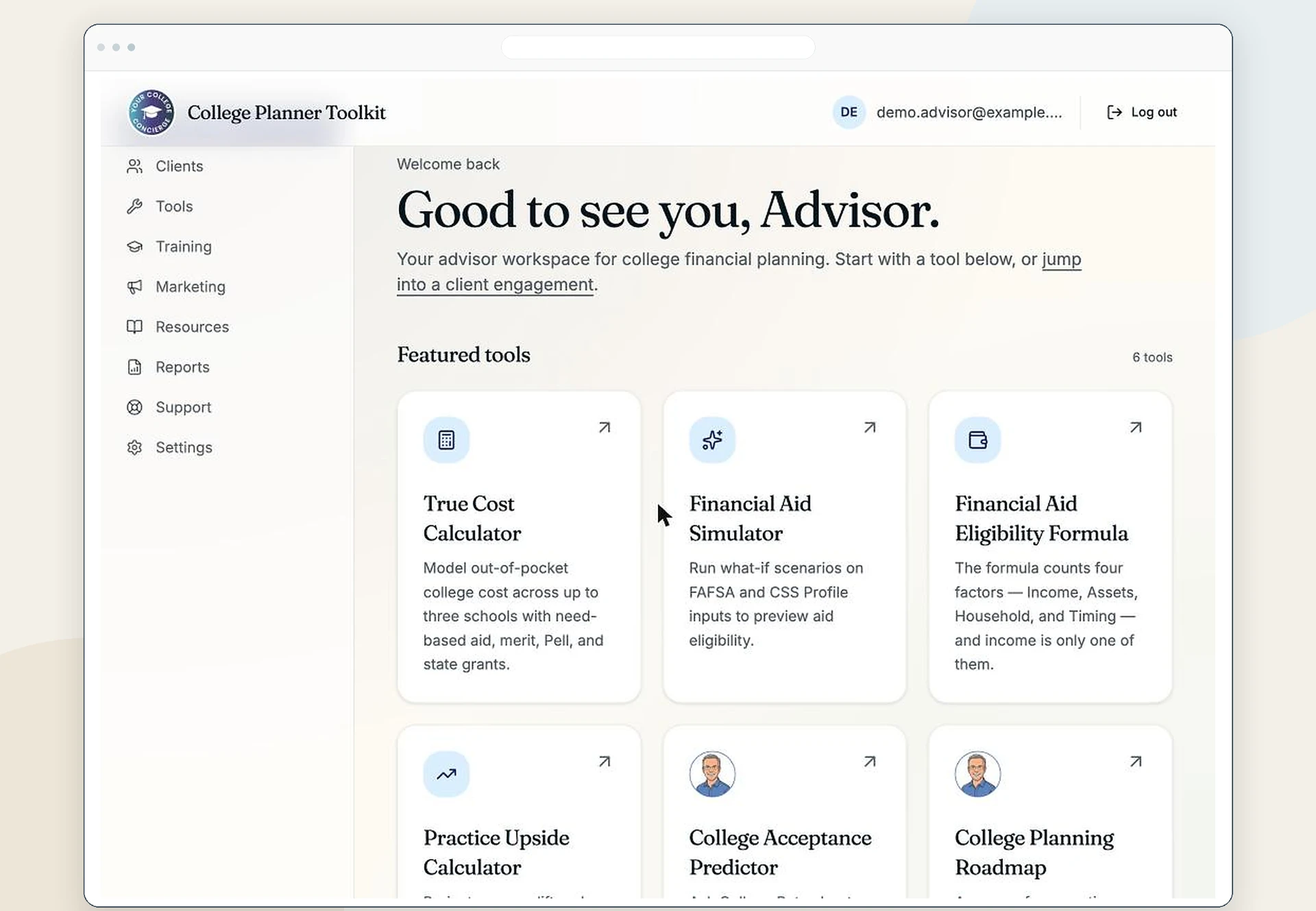
Task: Open Practice Upside Calculator via its arrow icon
Action: coord(604,762)
